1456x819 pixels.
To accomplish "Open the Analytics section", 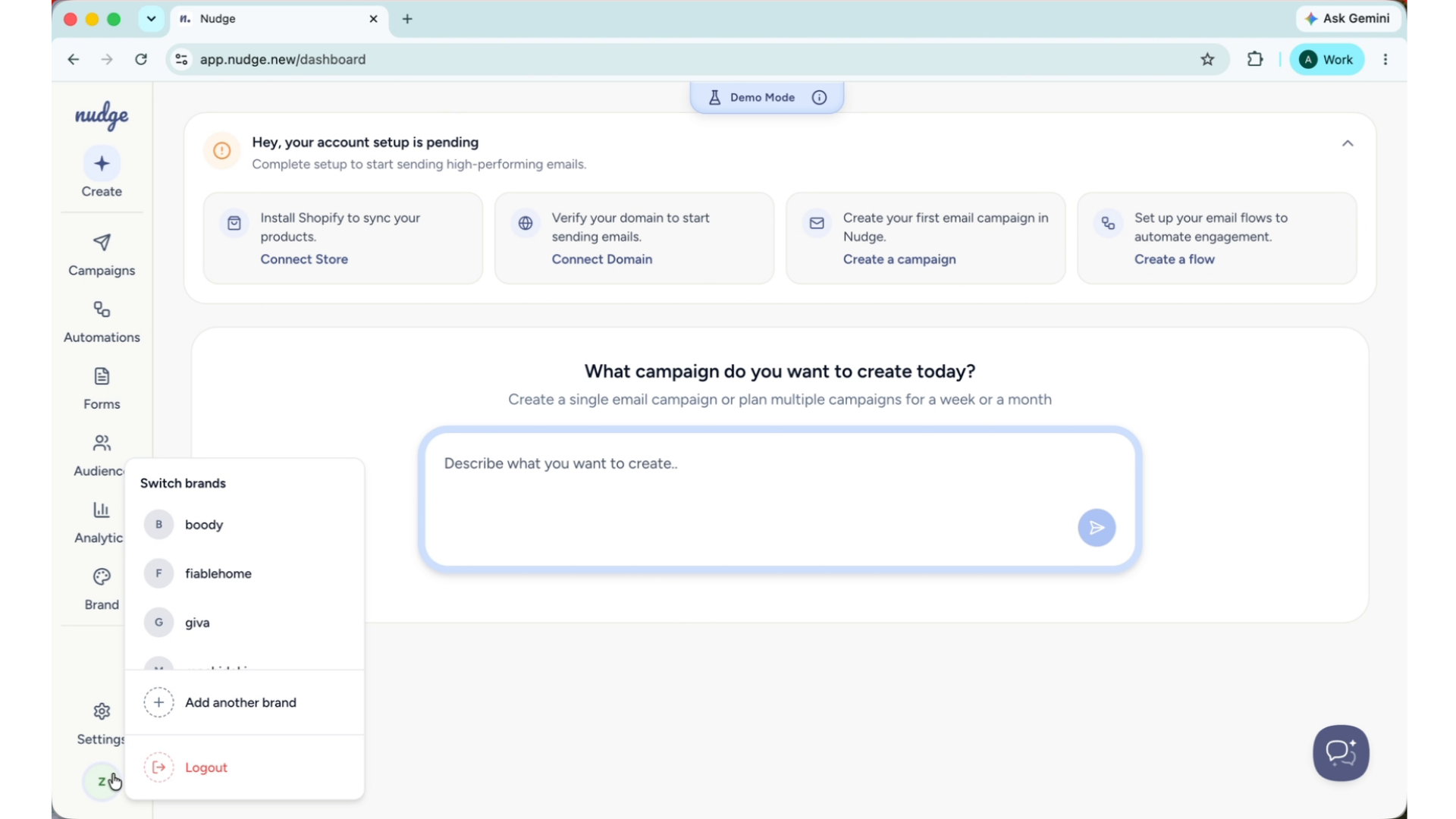I will click(99, 522).
